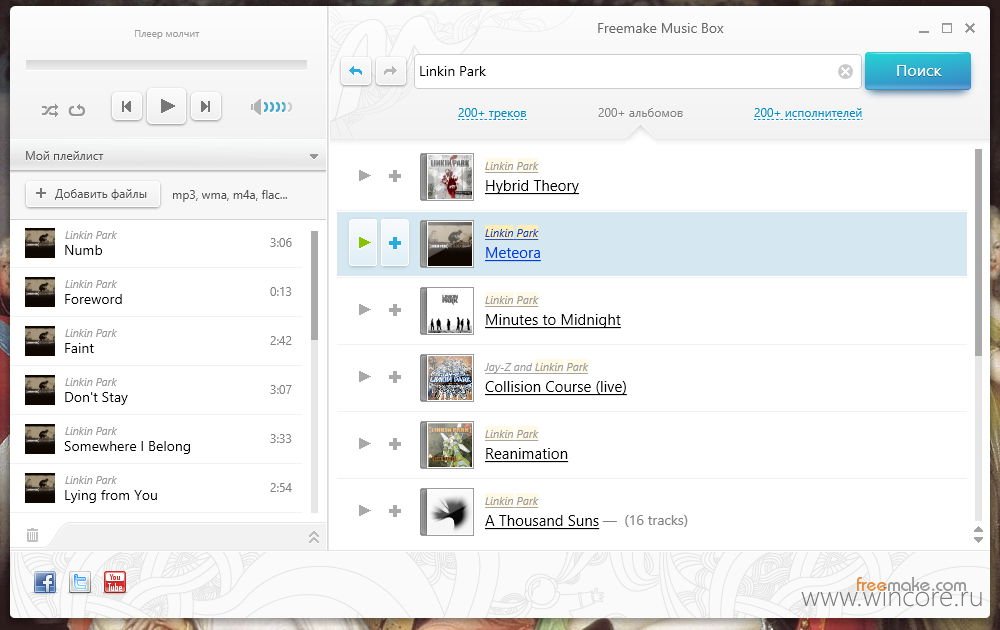This screenshot has height=630, width=1000.
Task: Toggle repeat playback mode
Action: click(x=77, y=110)
